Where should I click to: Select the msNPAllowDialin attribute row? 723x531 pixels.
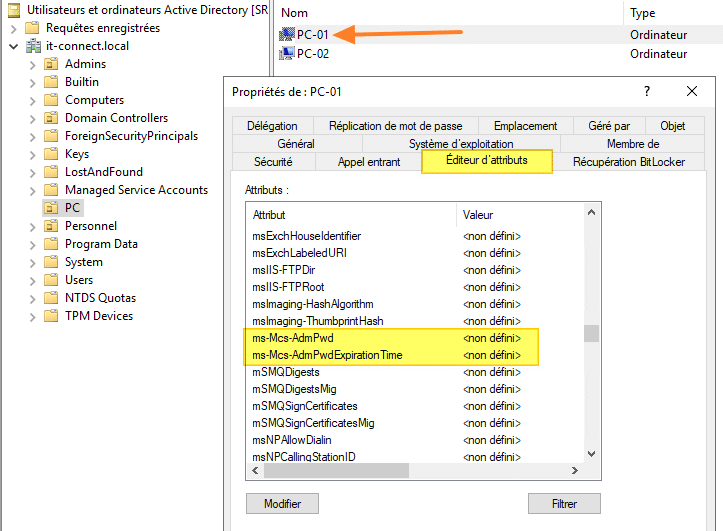415,440
